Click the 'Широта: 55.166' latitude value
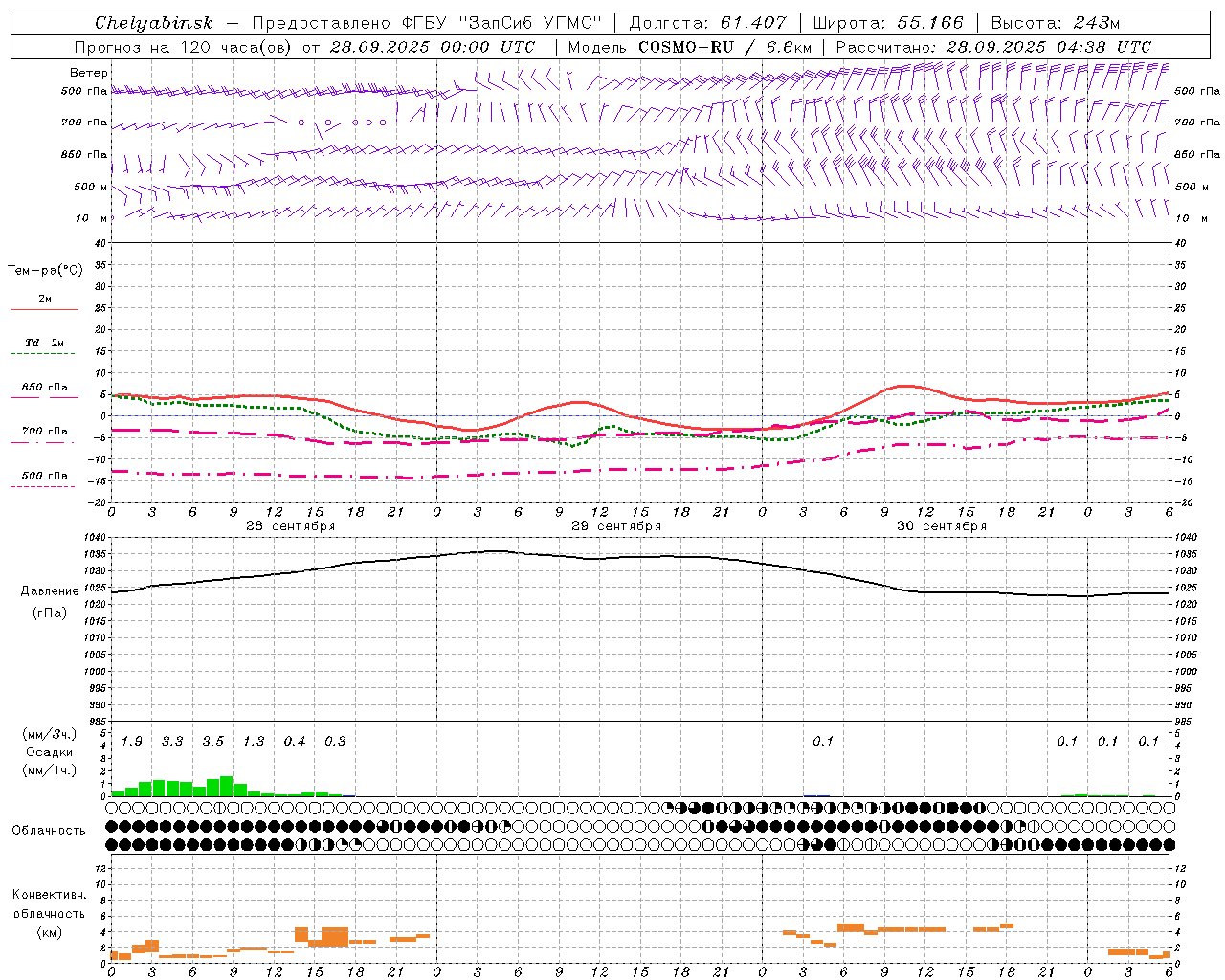Image resolution: width=1225 pixels, height=980 pixels. tap(888, 23)
